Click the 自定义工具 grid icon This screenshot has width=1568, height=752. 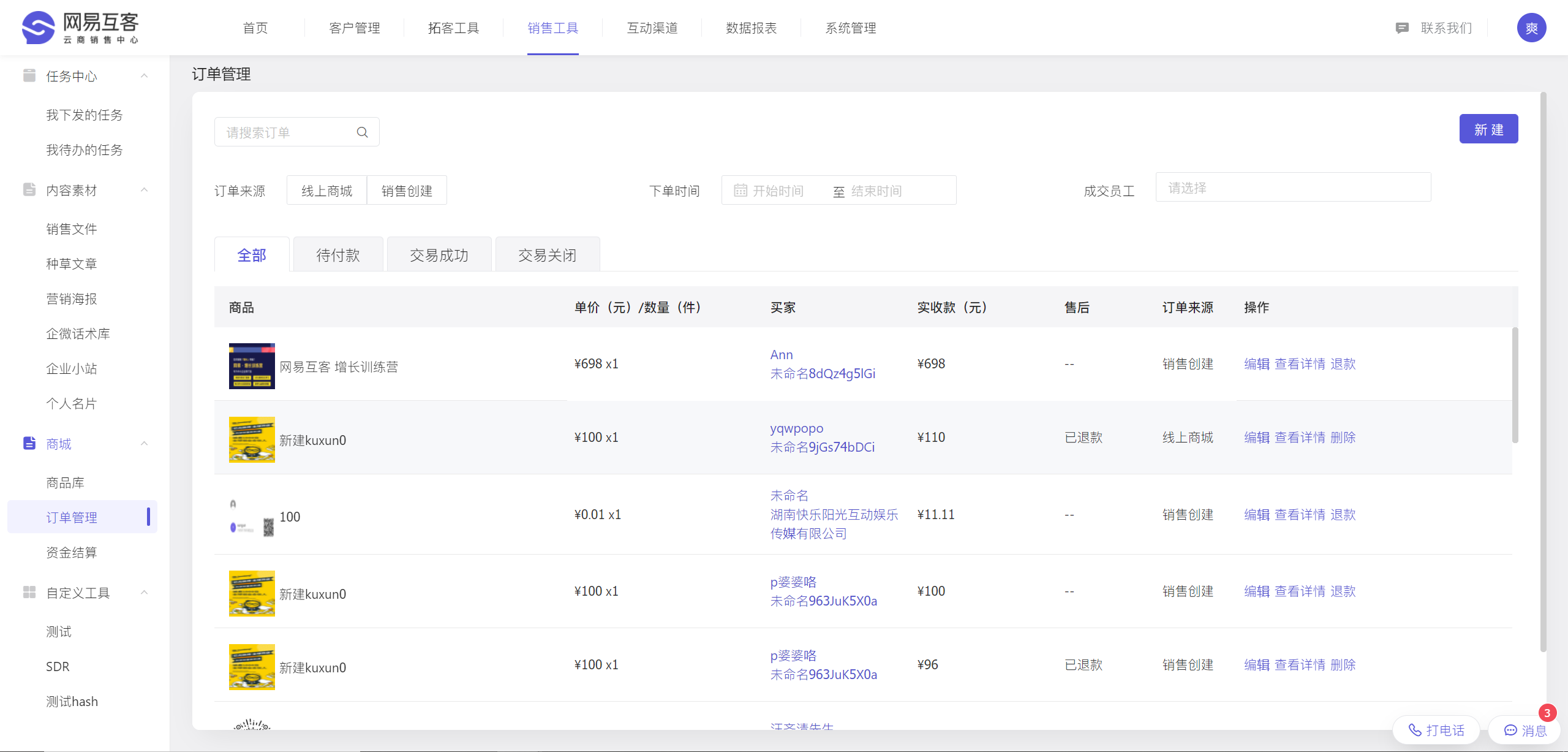coord(29,592)
